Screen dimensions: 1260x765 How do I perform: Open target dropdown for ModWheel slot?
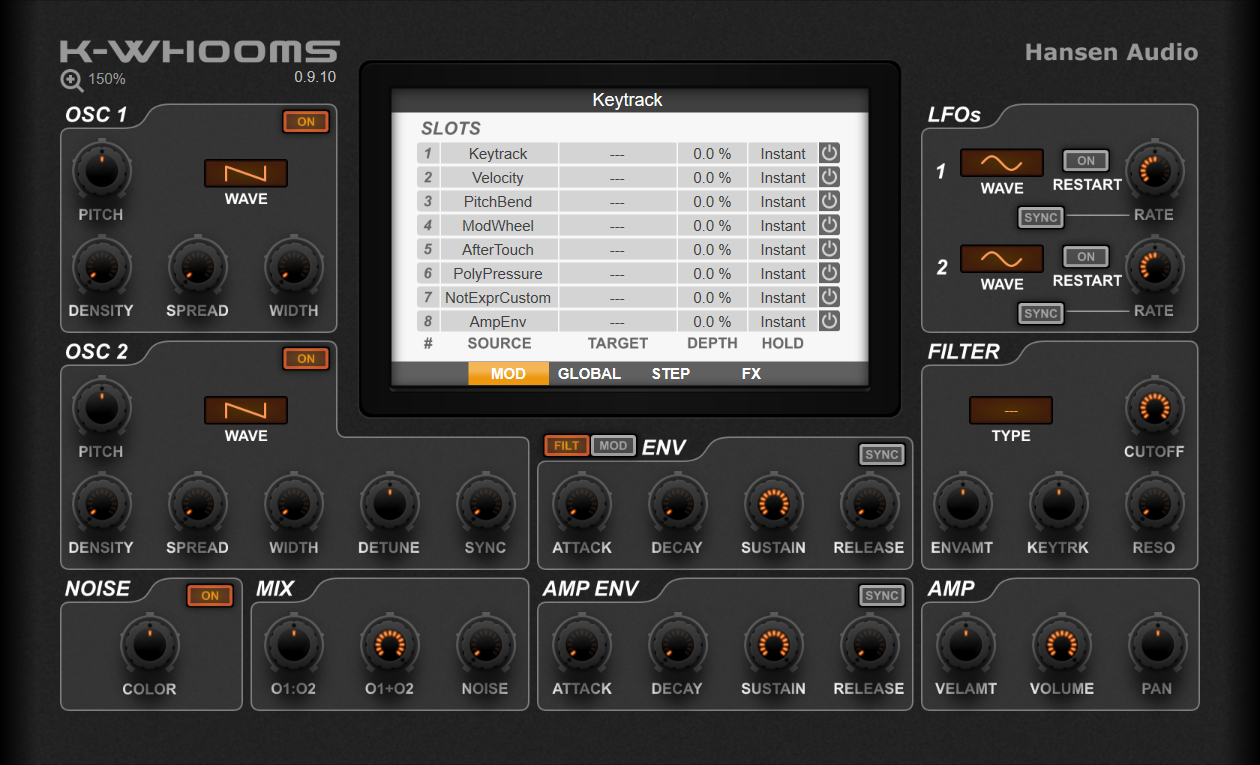(617, 225)
